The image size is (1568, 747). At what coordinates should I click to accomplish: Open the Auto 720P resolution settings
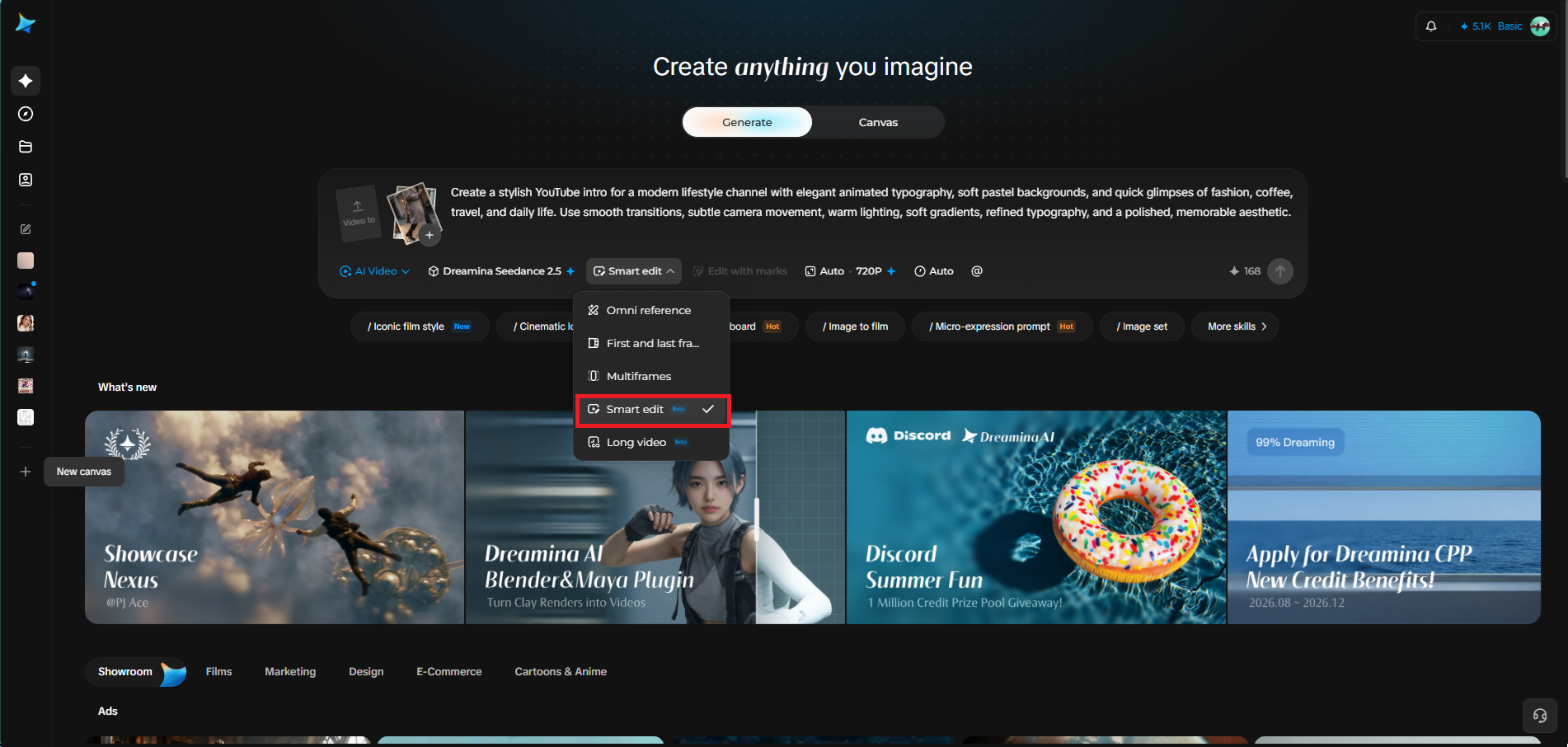pyautogui.click(x=850, y=271)
